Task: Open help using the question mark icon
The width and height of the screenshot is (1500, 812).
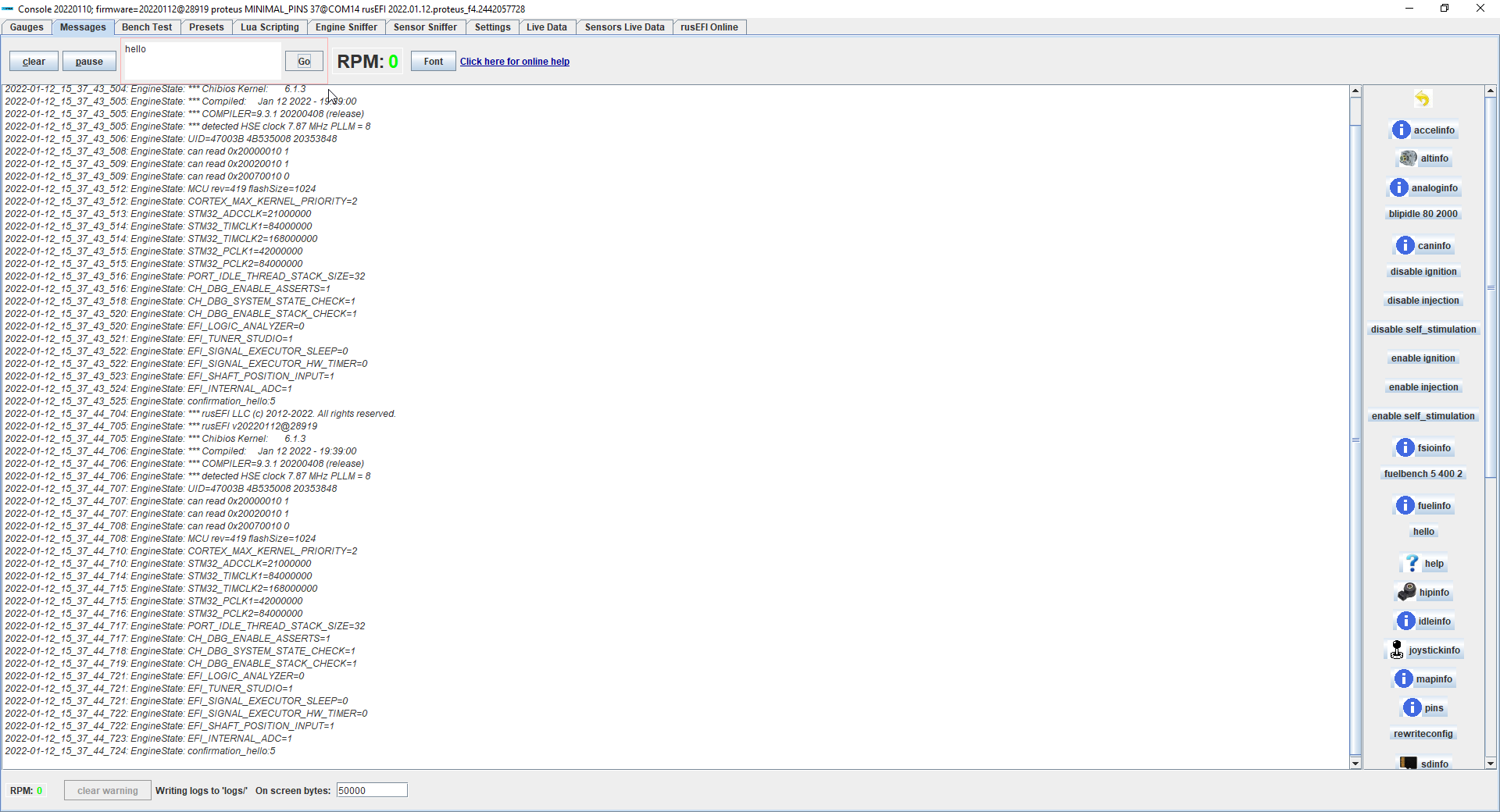Action: point(1412,563)
